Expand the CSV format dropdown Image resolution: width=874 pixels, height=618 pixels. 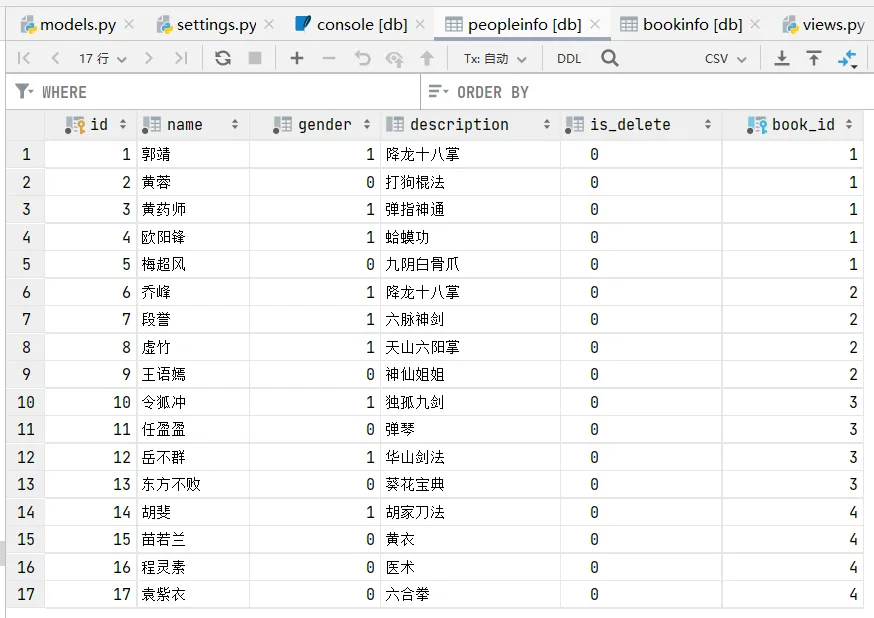(725, 59)
